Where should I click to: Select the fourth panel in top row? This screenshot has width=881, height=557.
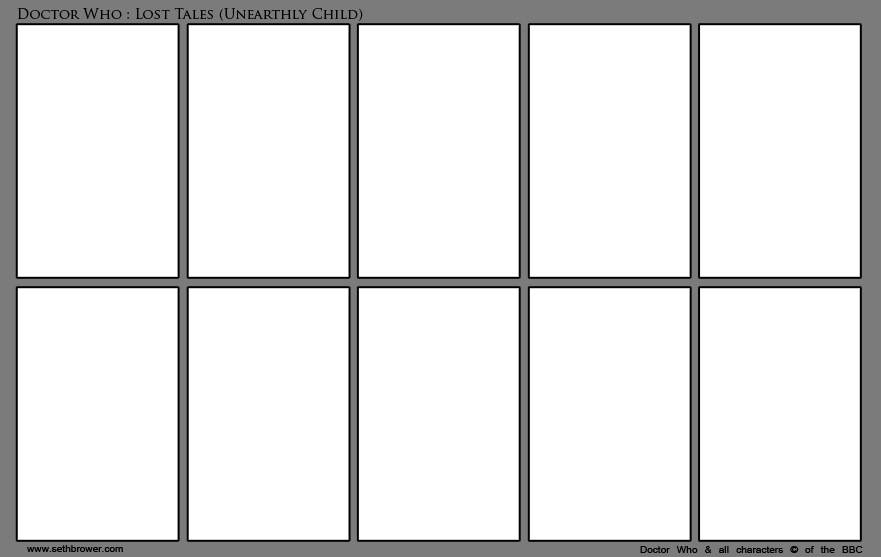point(610,151)
